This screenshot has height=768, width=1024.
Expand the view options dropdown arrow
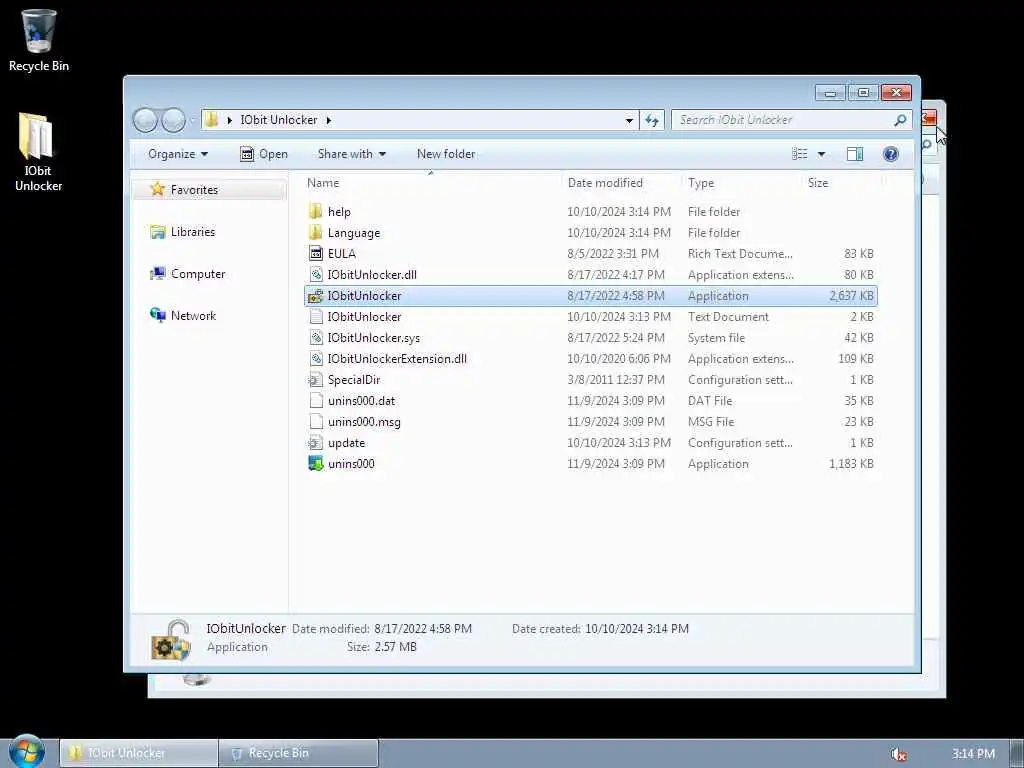(821, 154)
